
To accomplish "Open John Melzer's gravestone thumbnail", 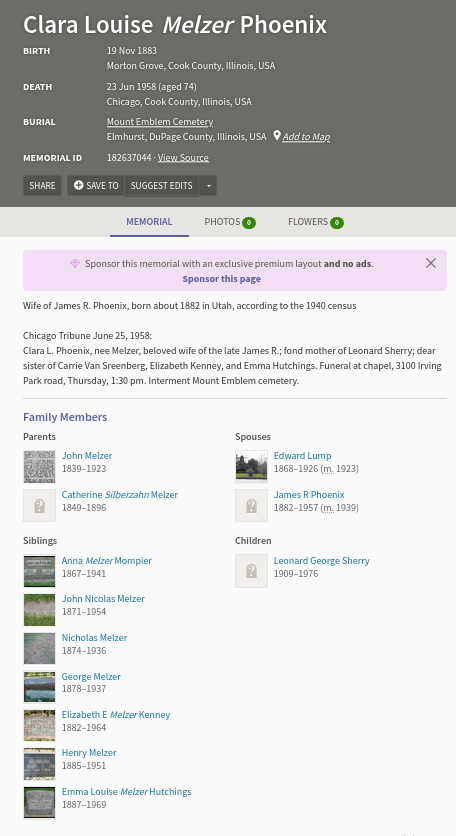I will 39,467.
